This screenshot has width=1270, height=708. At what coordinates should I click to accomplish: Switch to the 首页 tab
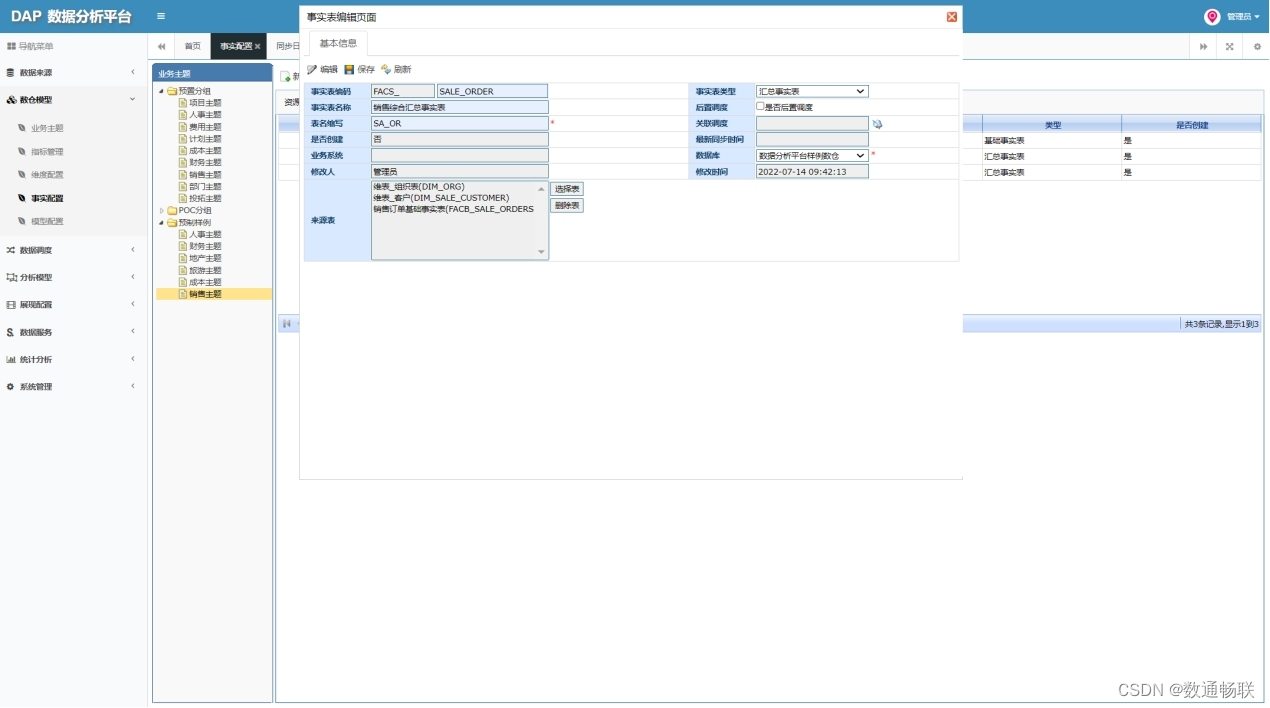point(192,46)
